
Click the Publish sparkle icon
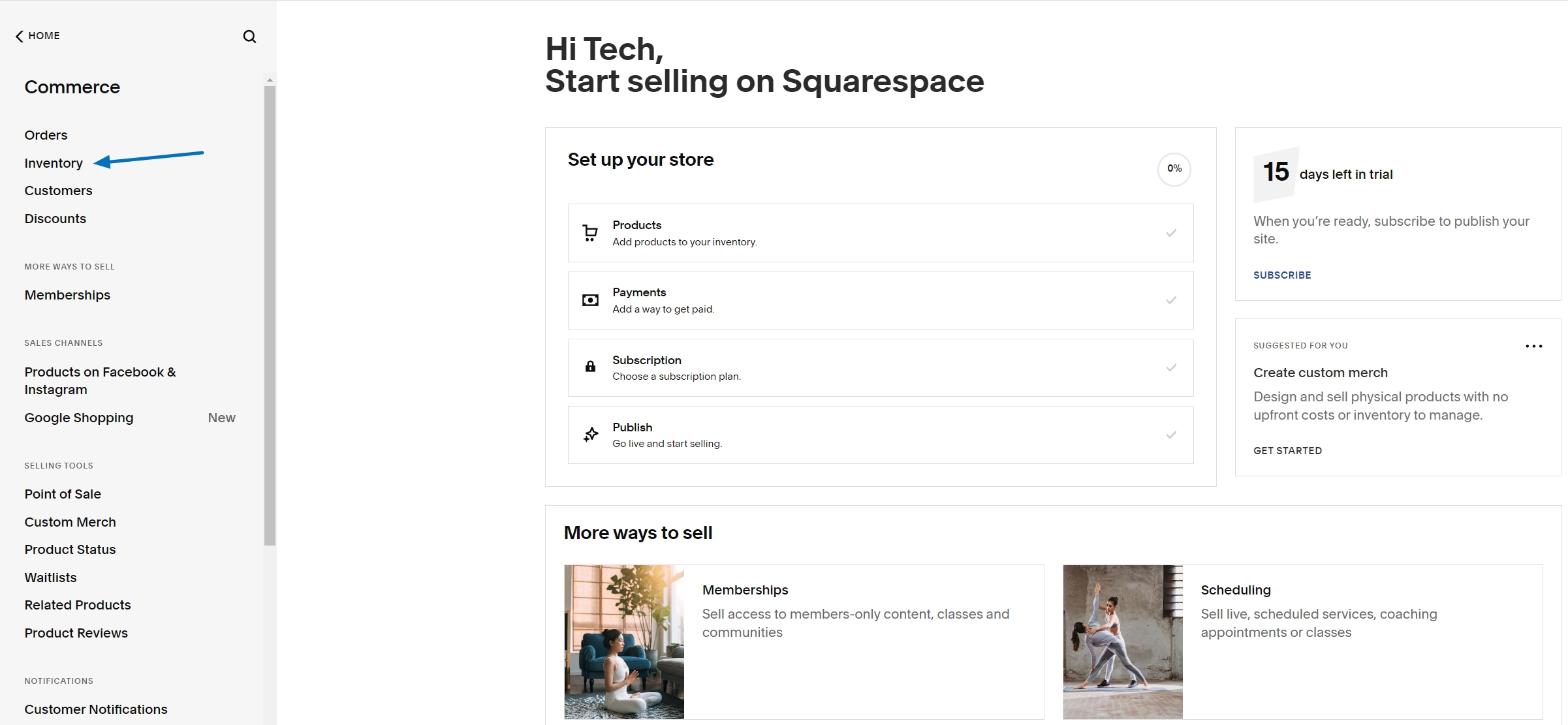tap(589, 434)
